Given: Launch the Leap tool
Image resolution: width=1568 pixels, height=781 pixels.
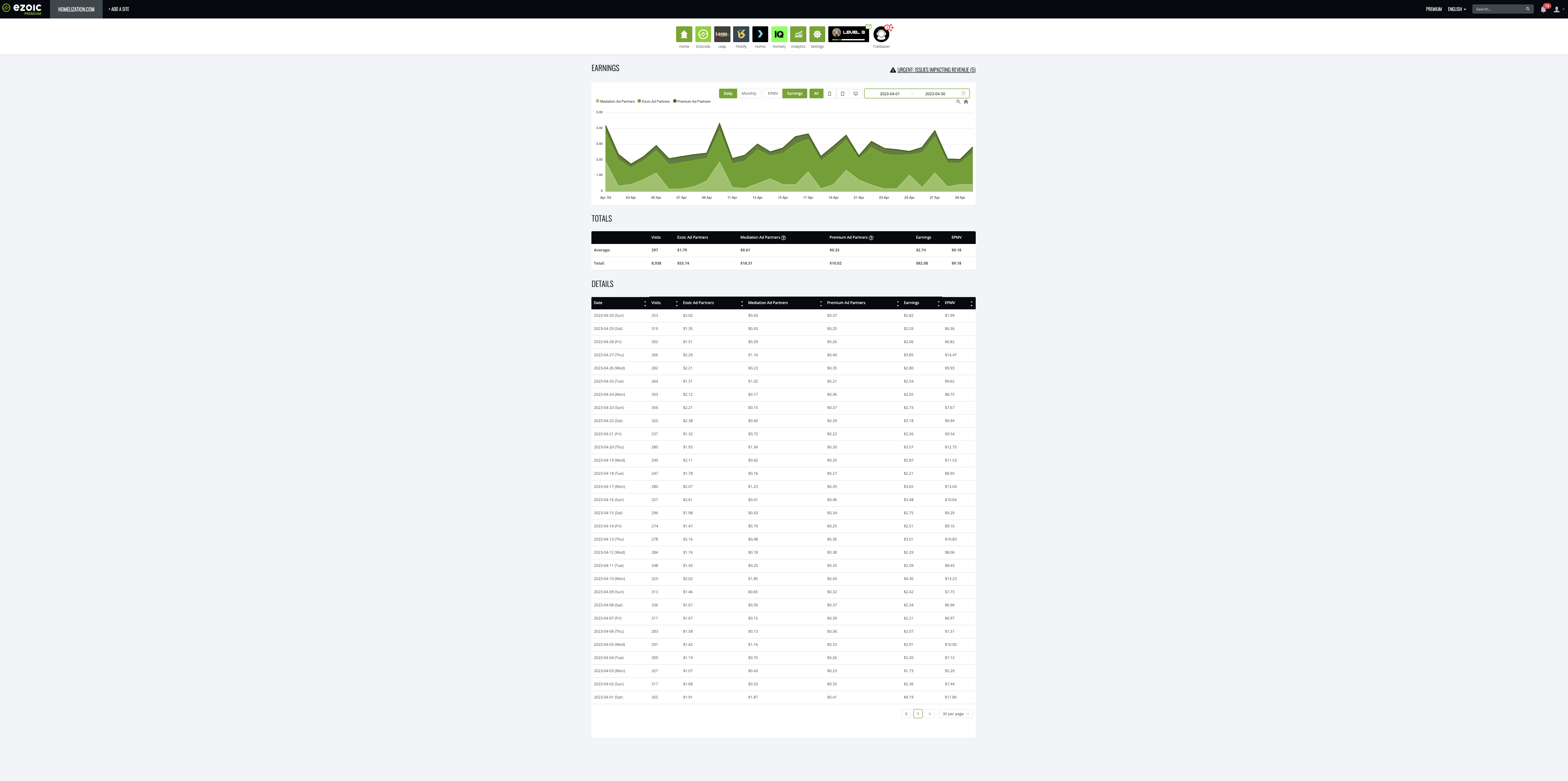Looking at the screenshot, I should [x=722, y=34].
